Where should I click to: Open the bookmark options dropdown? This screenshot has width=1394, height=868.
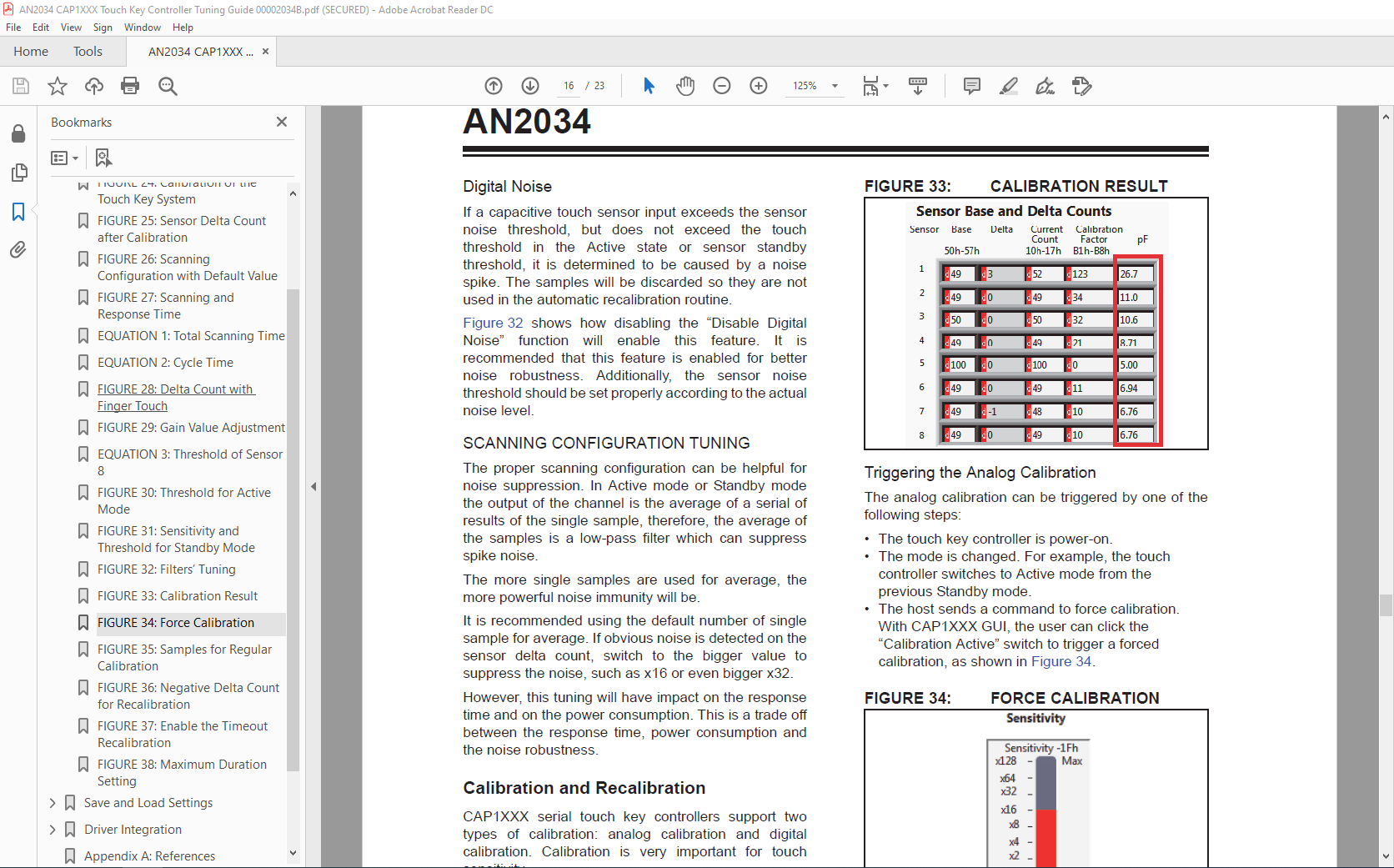pyautogui.click(x=64, y=158)
